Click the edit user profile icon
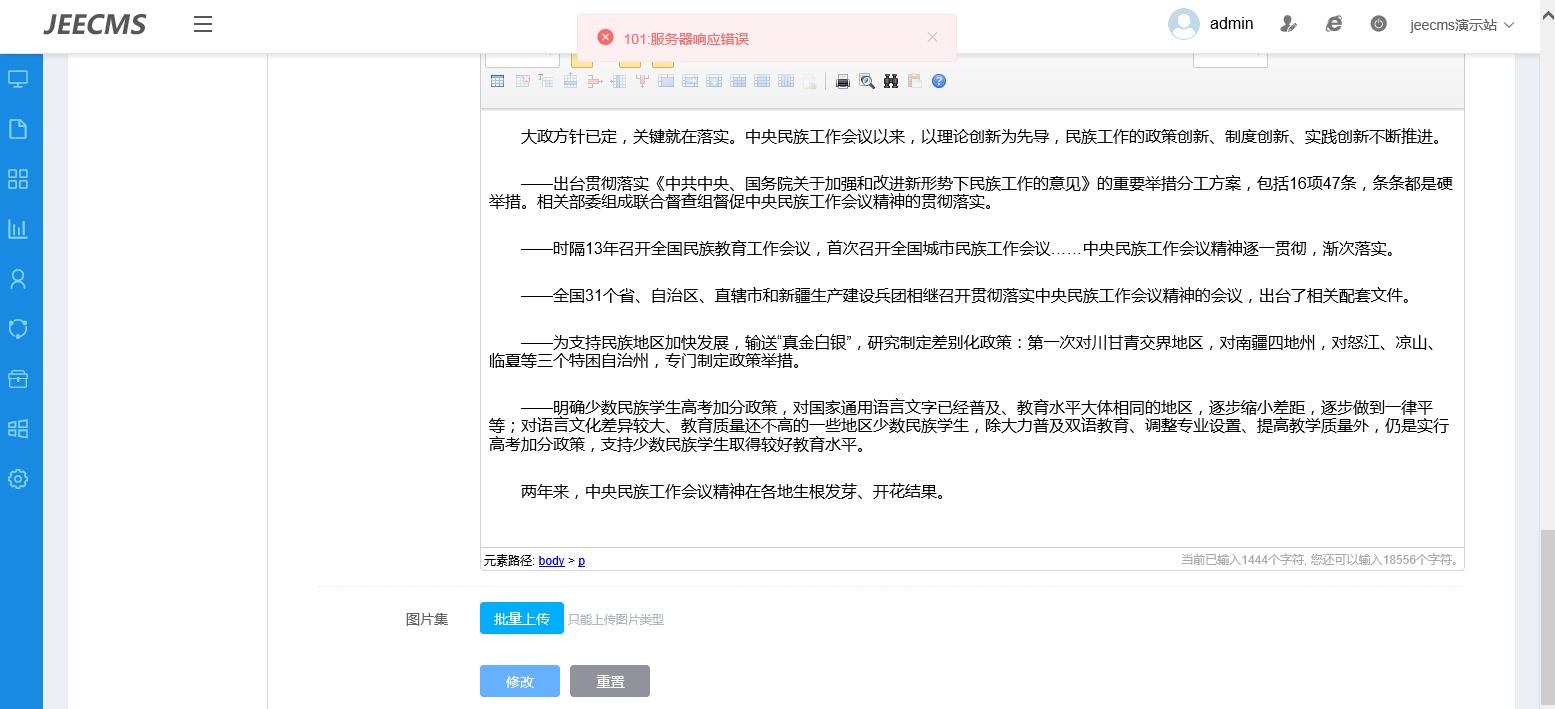The image size is (1555, 709). tap(1288, 24)
